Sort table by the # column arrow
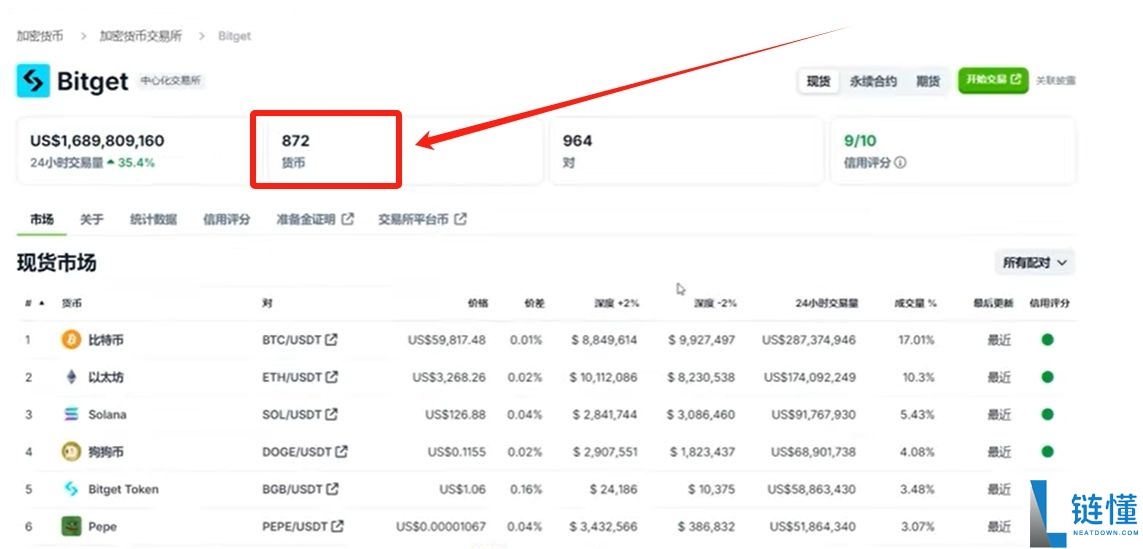The image size is (1143, 549). coord(42,303)
